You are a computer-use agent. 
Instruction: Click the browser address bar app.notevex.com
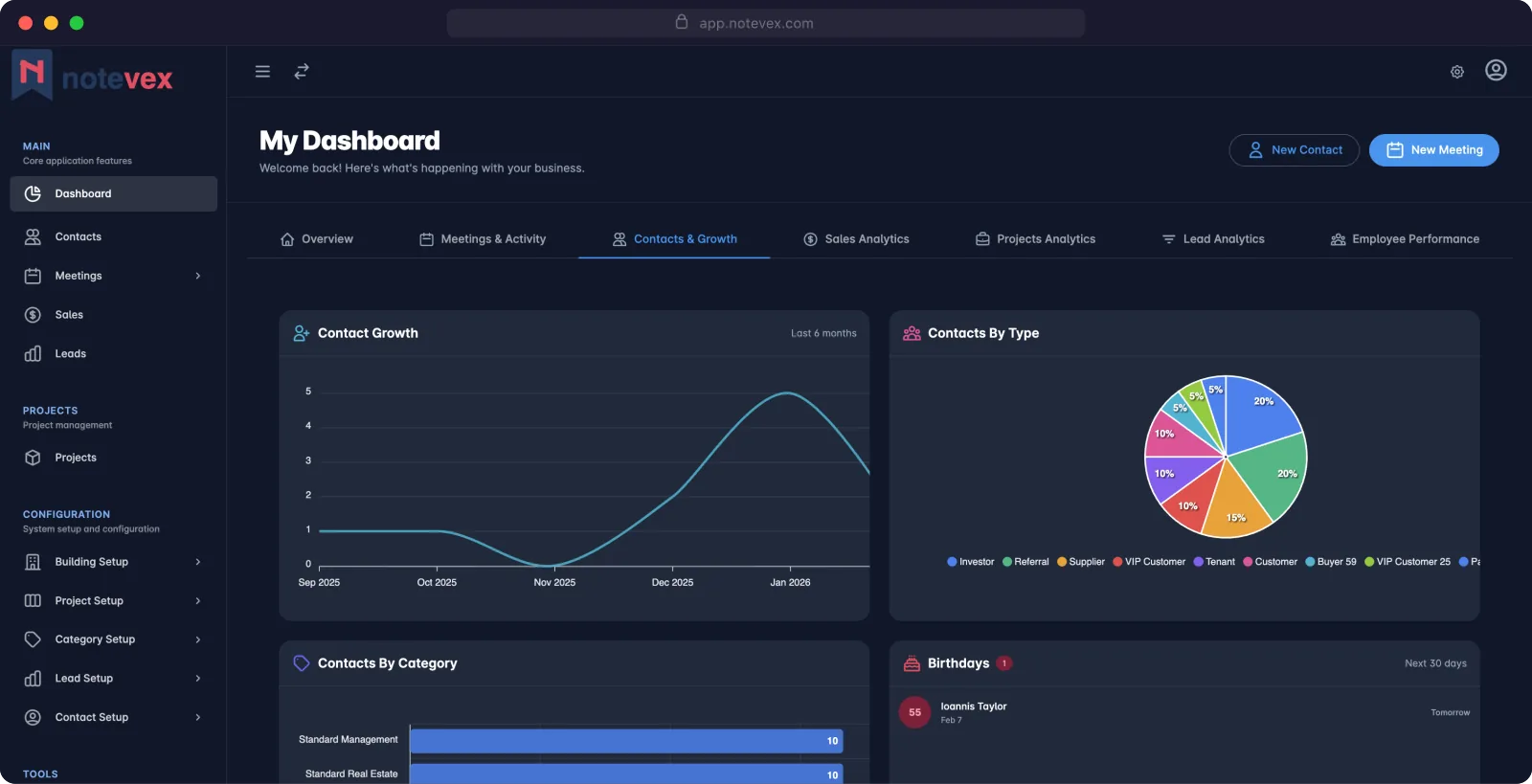coord(765,23)
